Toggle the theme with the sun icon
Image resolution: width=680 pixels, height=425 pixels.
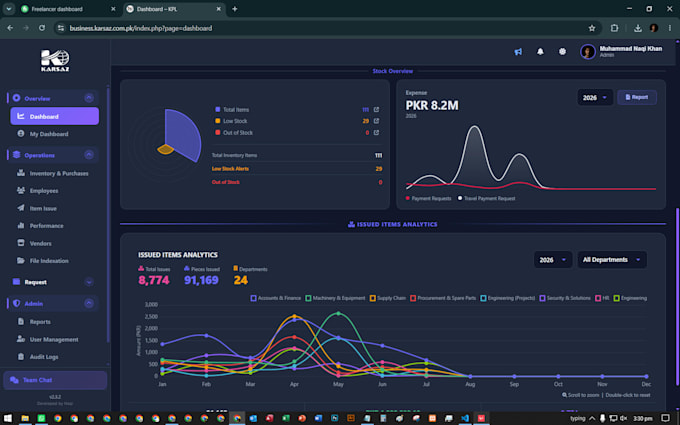pyautogui.click(x=562, y=52)
